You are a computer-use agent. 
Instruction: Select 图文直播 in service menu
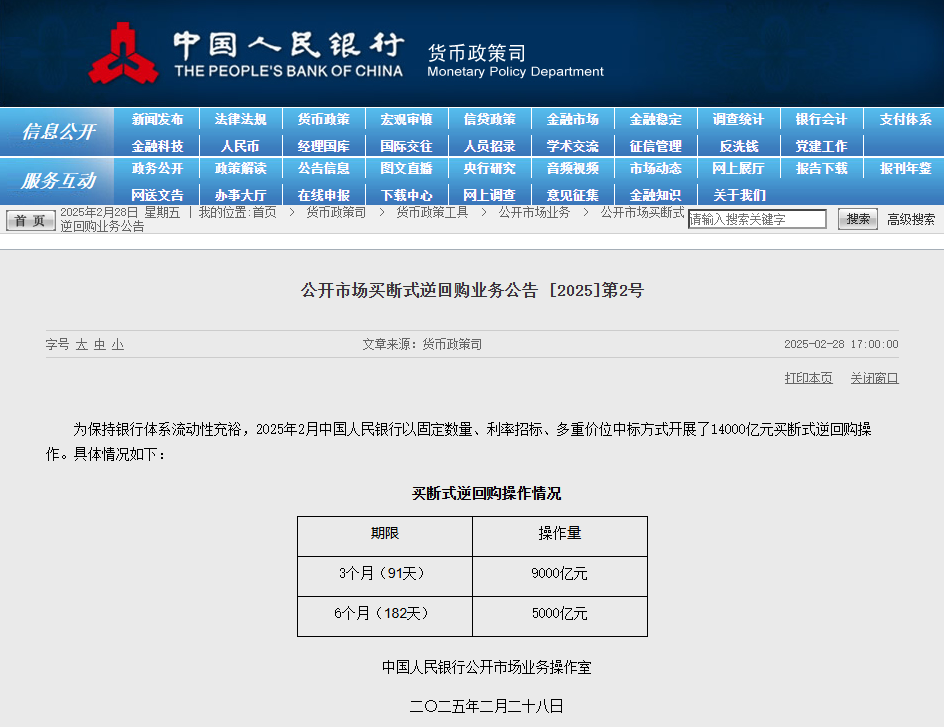tap(406, 169)
